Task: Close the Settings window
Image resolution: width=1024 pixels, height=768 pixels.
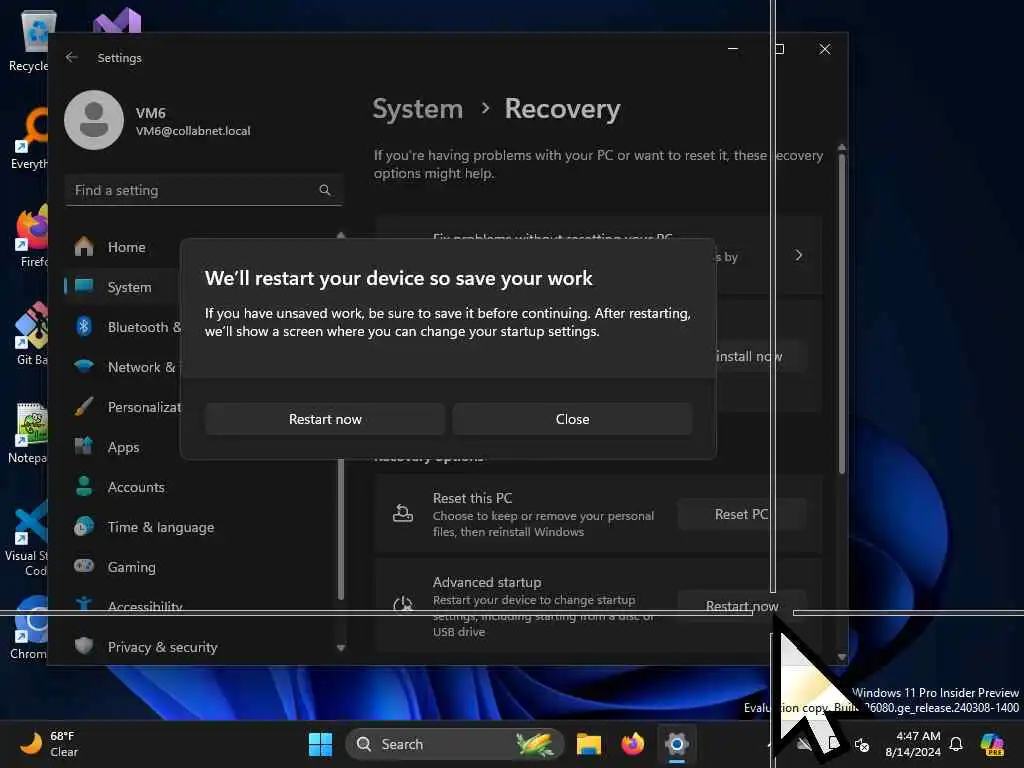Action: (825, 49)
